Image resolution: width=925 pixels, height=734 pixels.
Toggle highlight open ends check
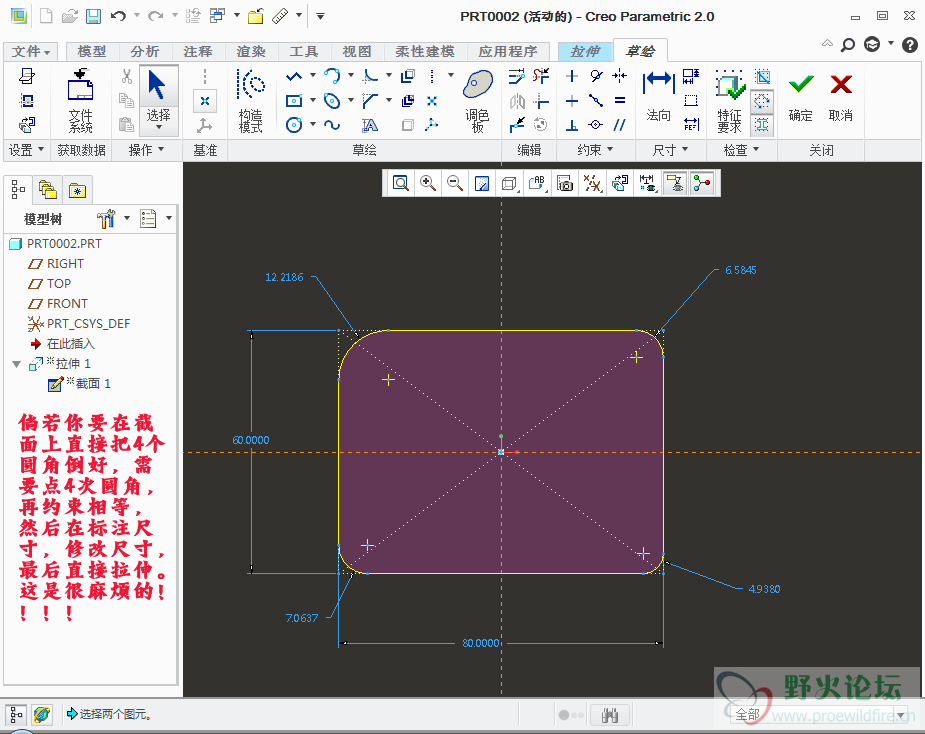[x=762, y=101]
